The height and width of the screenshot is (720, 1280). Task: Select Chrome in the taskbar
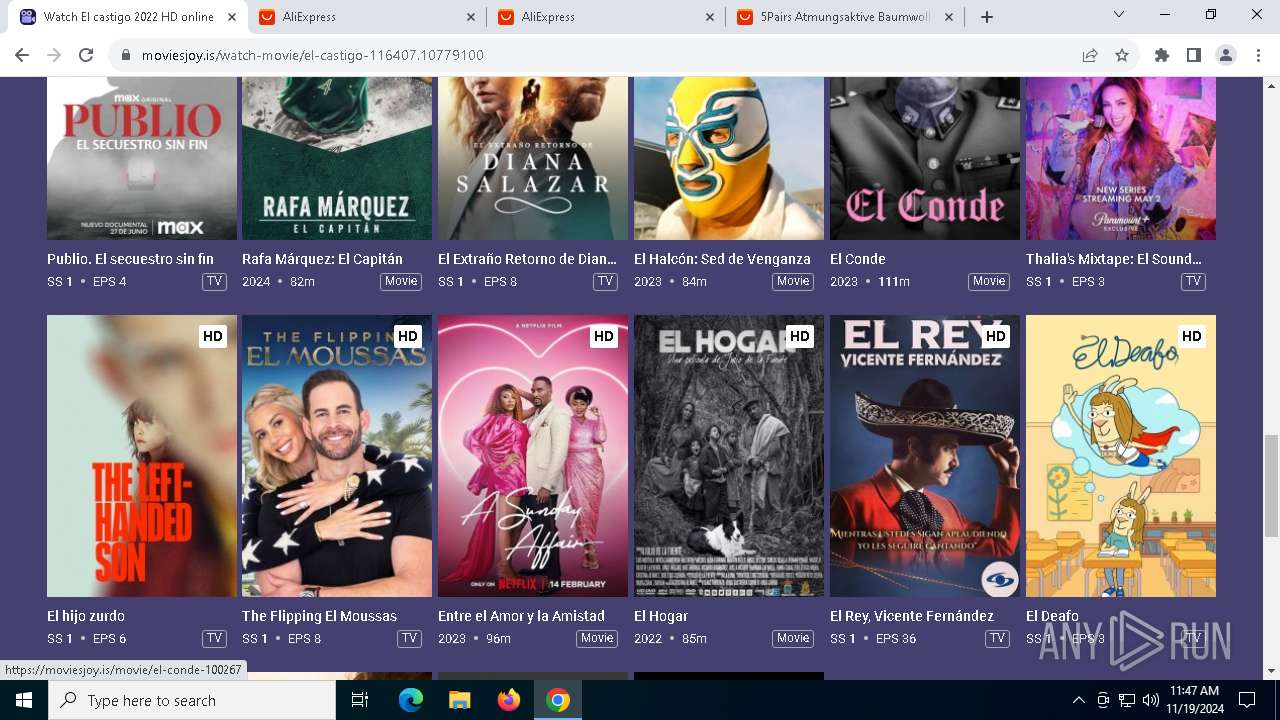(558, 700)
